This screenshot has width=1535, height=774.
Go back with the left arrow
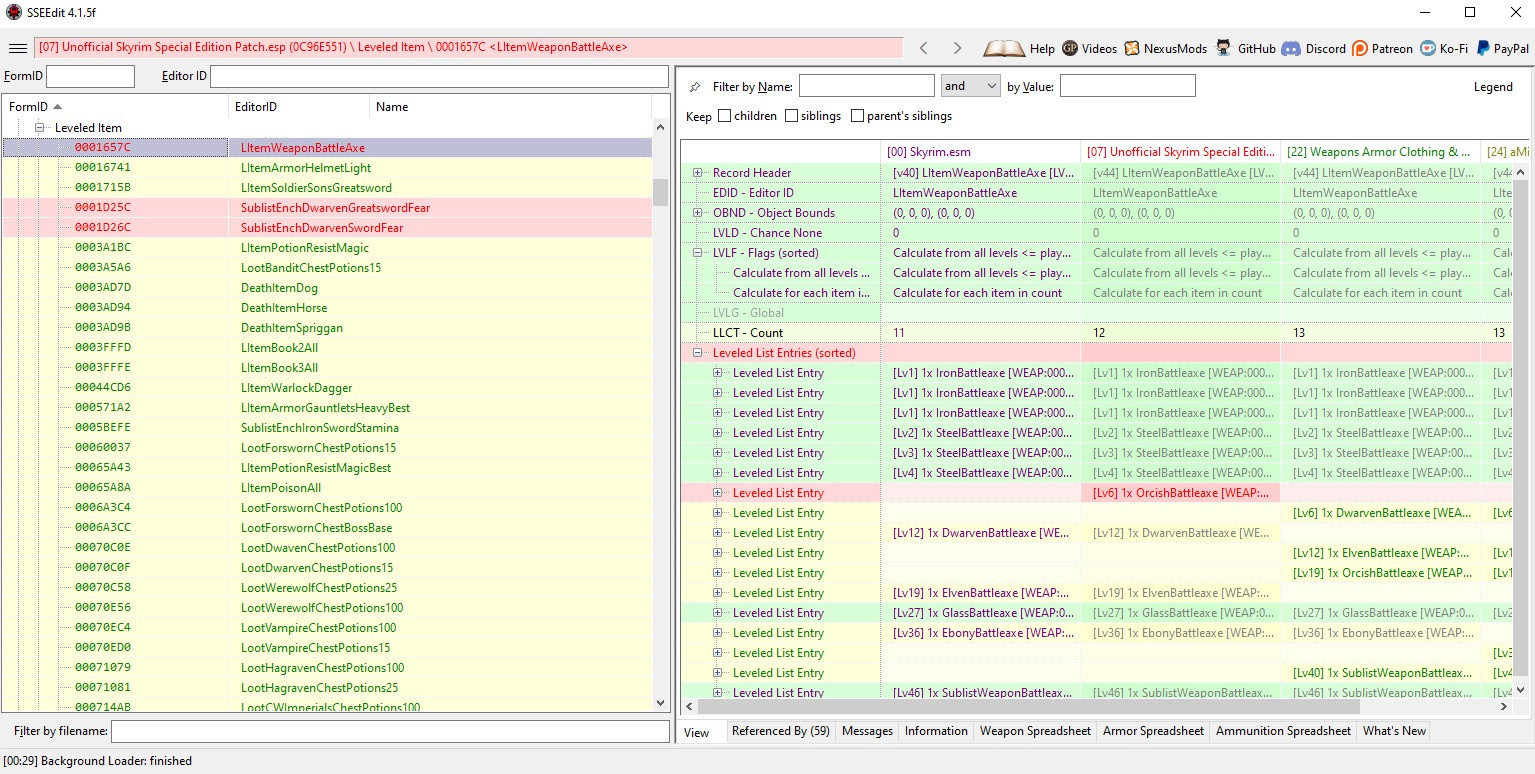pyautogui.click(x=924, y=48)
